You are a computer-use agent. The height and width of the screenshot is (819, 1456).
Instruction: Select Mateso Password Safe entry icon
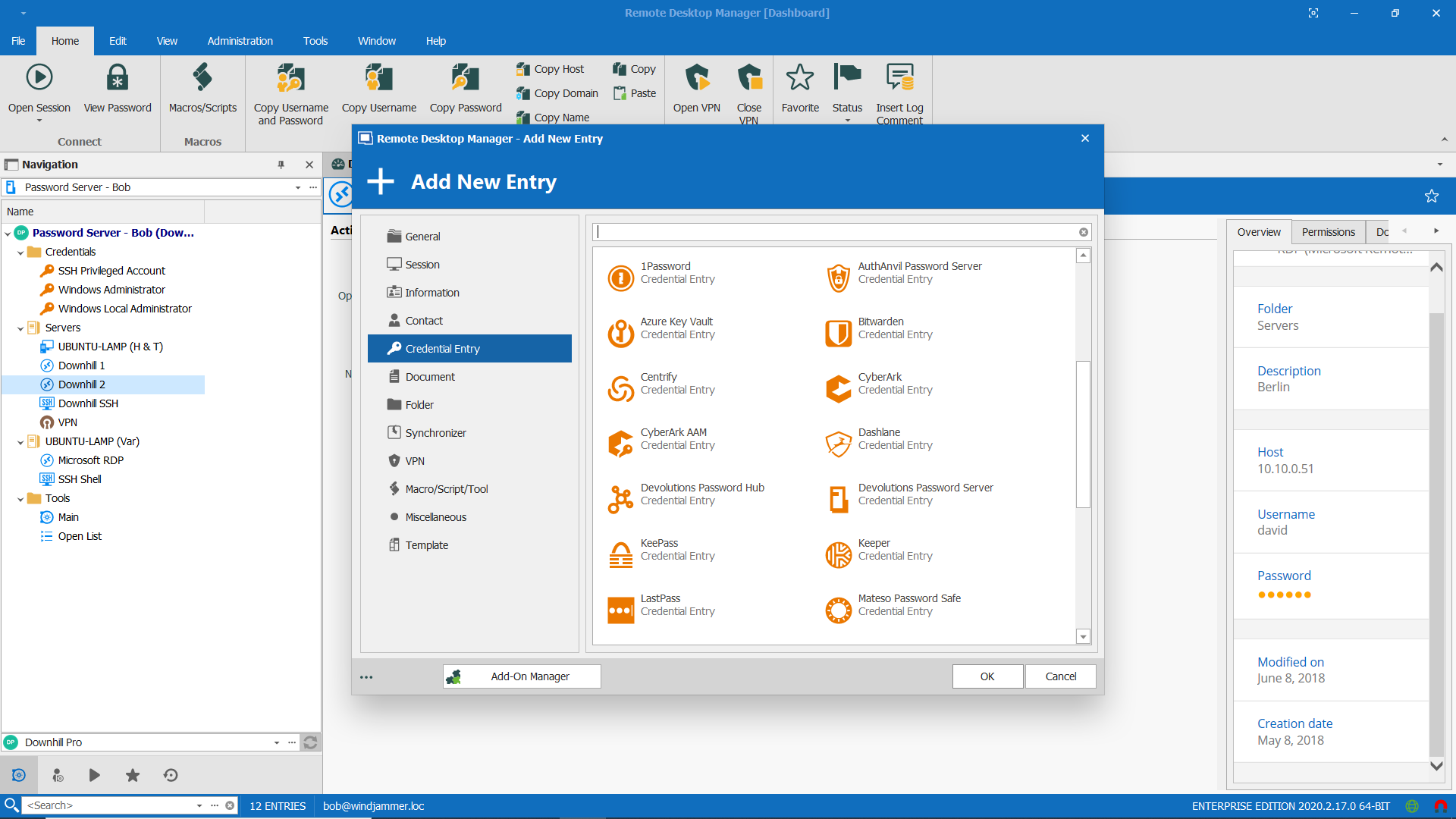coord(839,610)
